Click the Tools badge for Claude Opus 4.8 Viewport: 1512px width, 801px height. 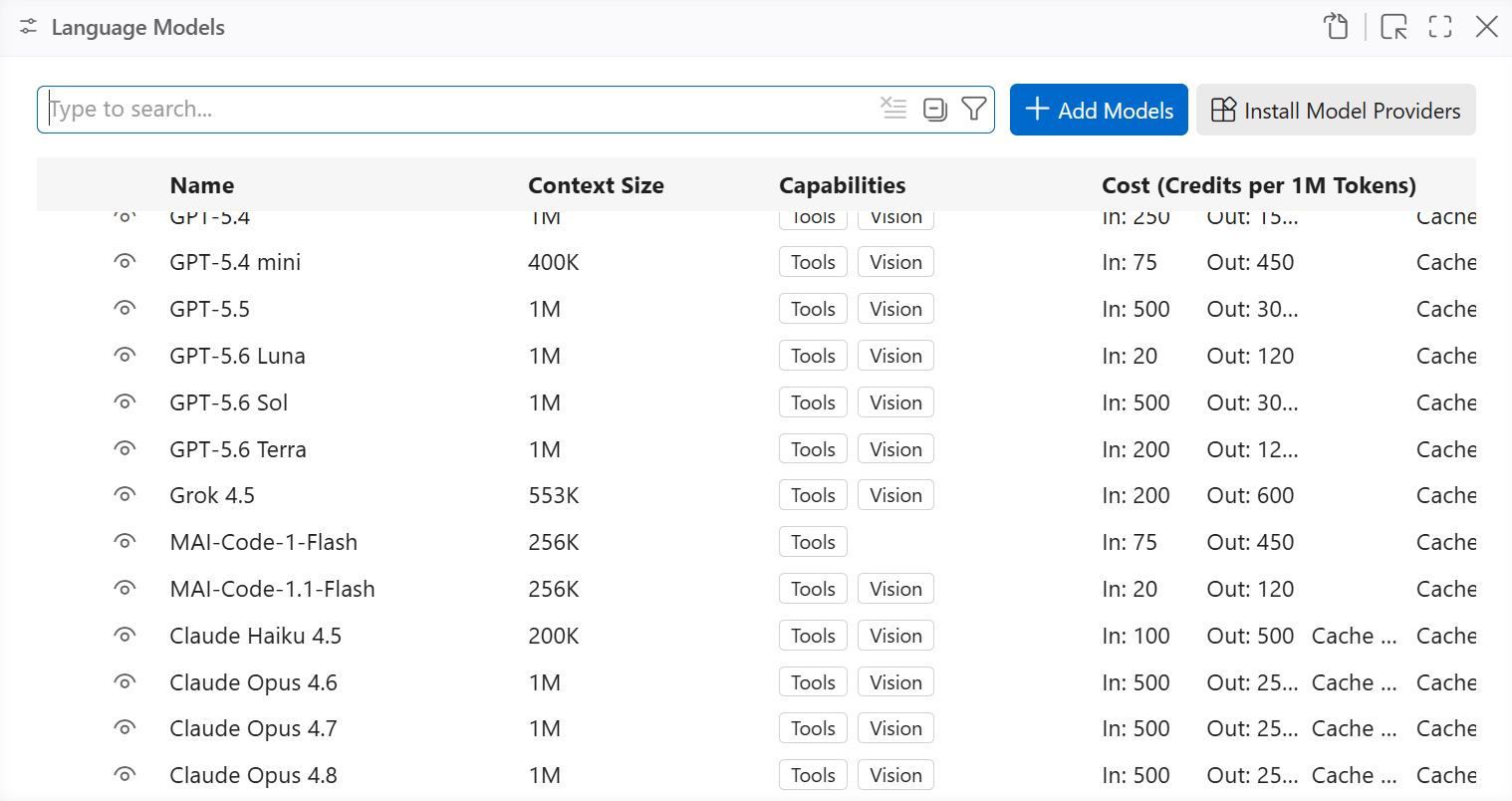click(x=813, y=775)
